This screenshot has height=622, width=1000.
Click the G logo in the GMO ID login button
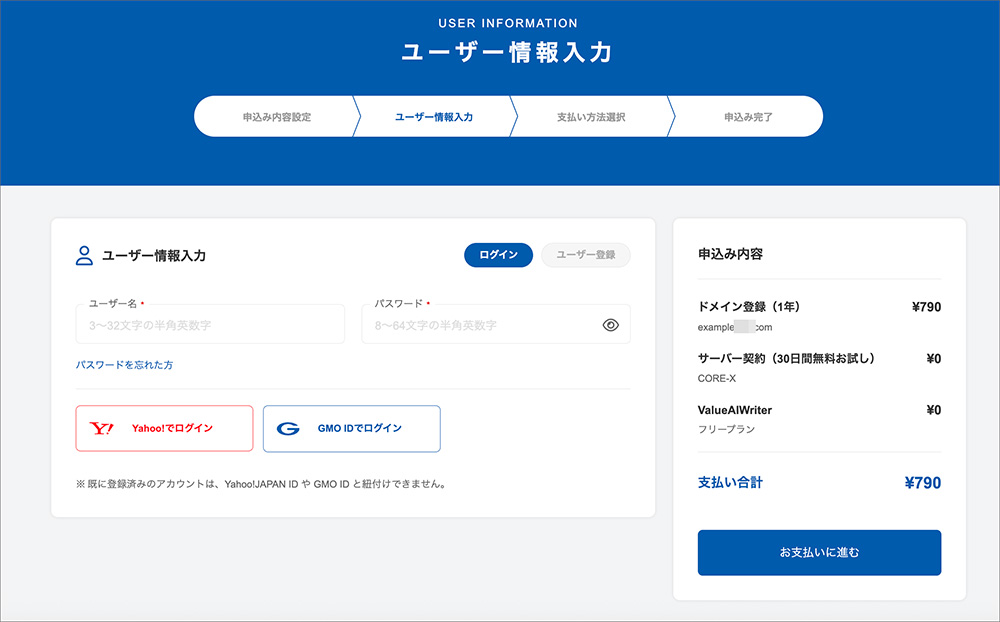coord(287,428)
